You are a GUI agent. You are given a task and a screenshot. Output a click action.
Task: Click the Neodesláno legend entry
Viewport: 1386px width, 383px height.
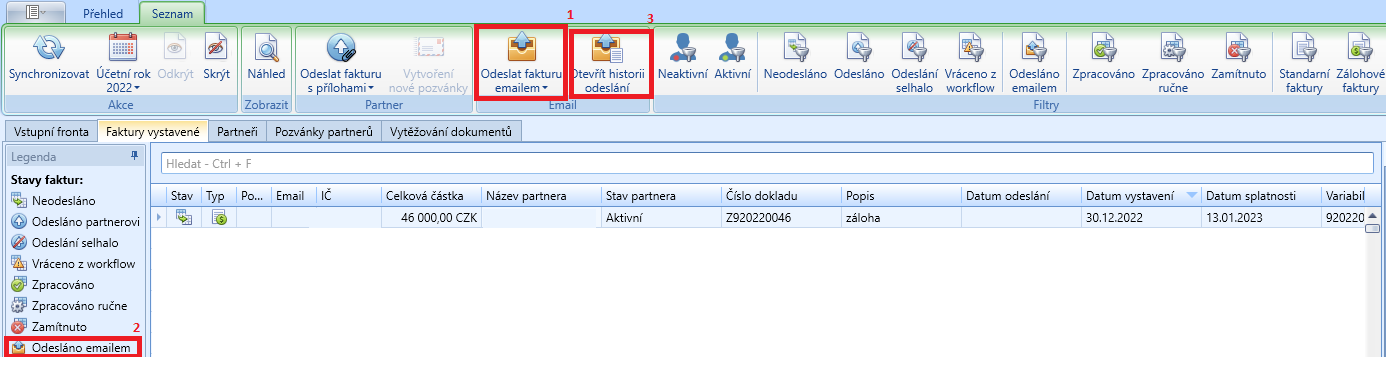(55, 200)
